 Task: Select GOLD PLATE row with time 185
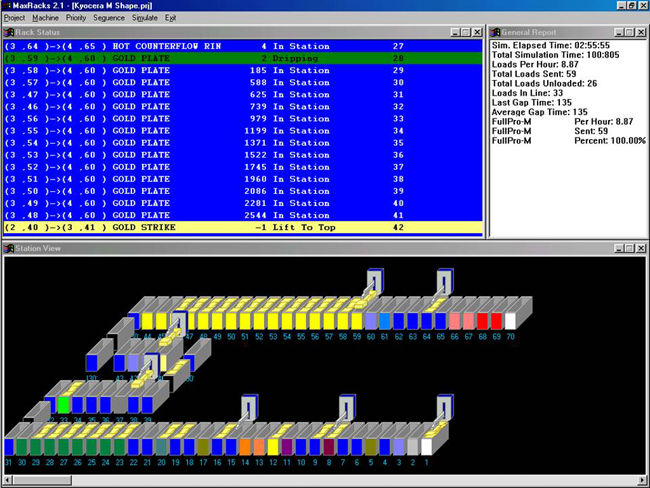point(243,70)
